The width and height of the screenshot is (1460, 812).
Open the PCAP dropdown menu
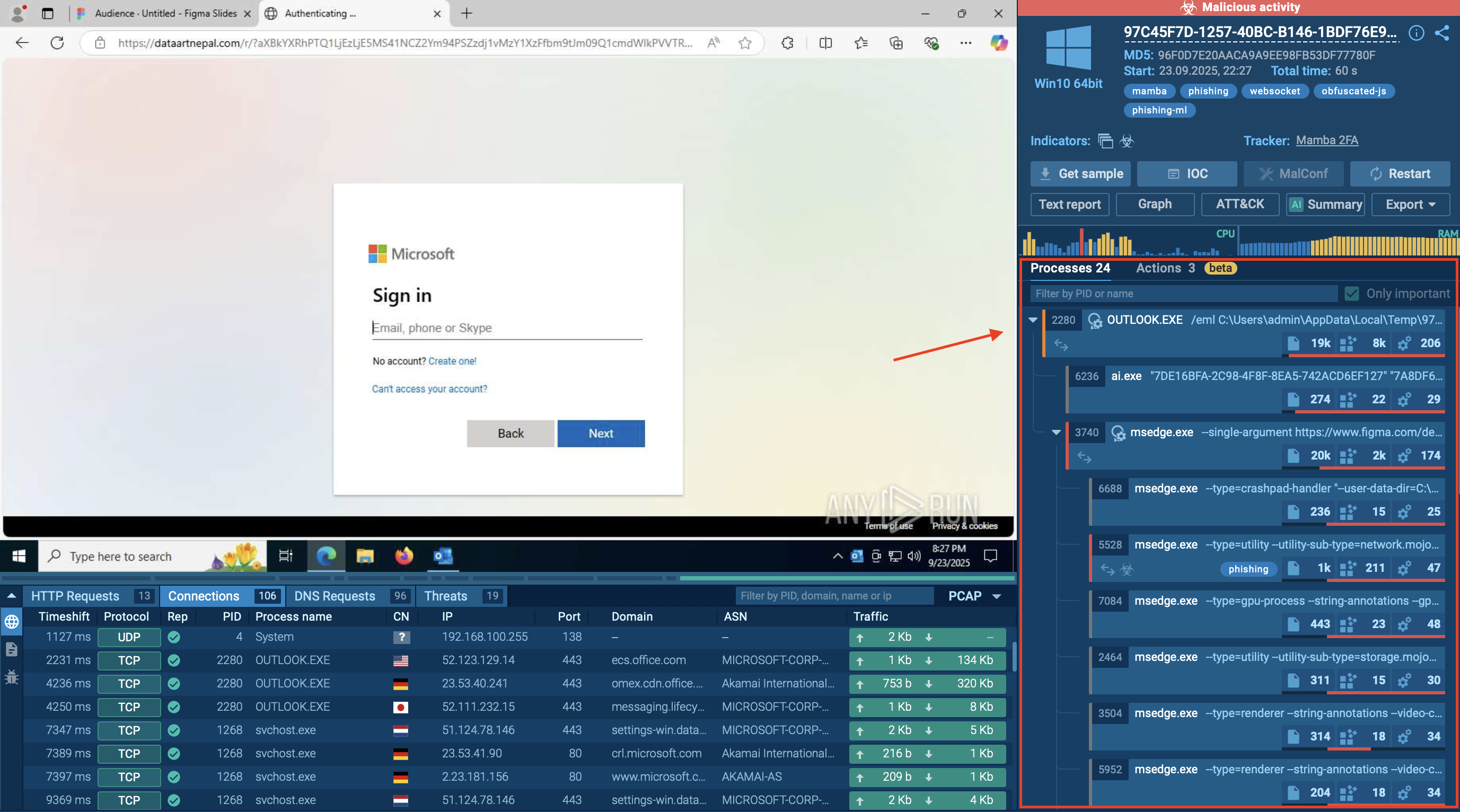pyautogui.click(x=974, y=596)
